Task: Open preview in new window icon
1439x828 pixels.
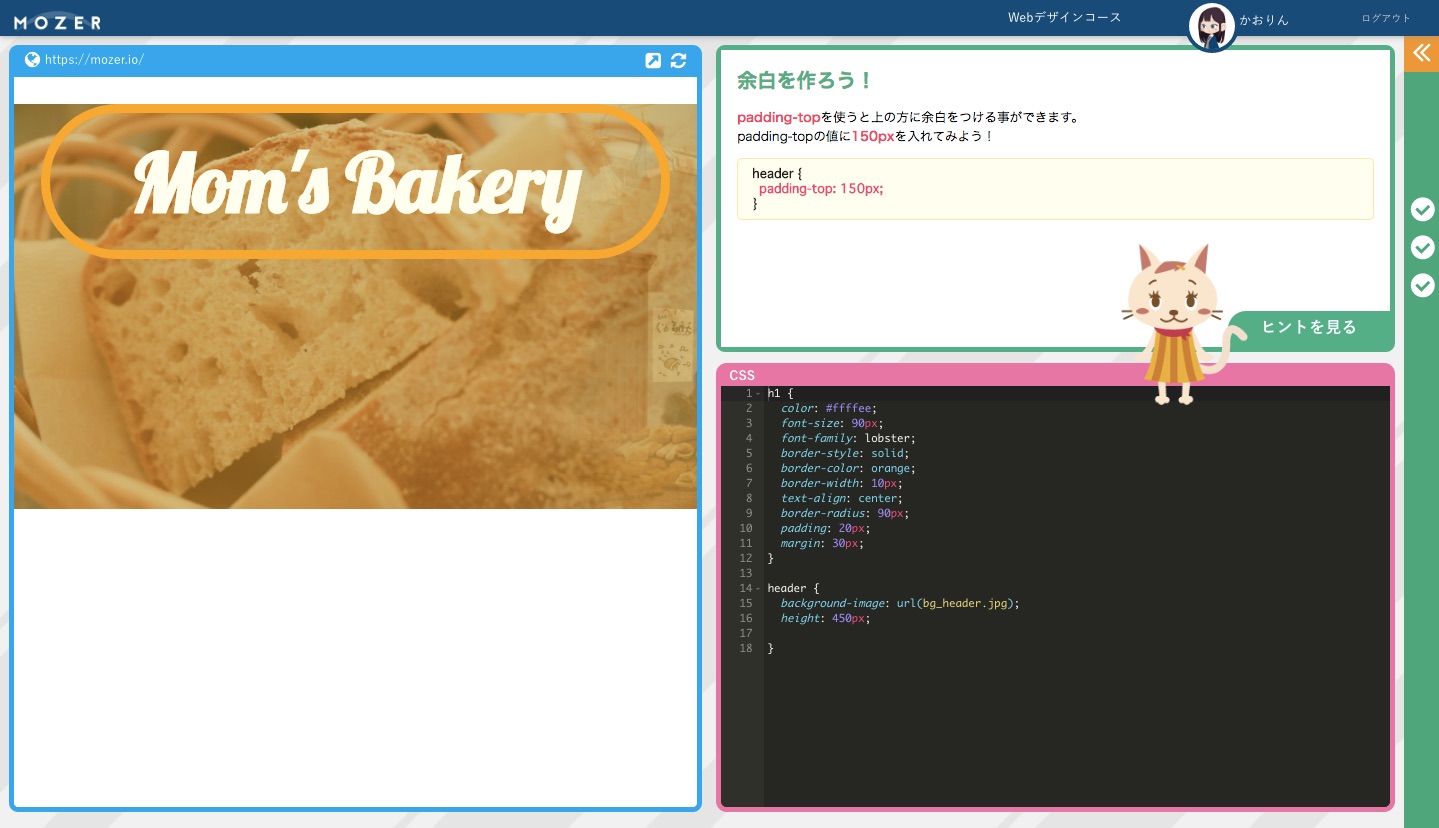Action: (653, 60)
